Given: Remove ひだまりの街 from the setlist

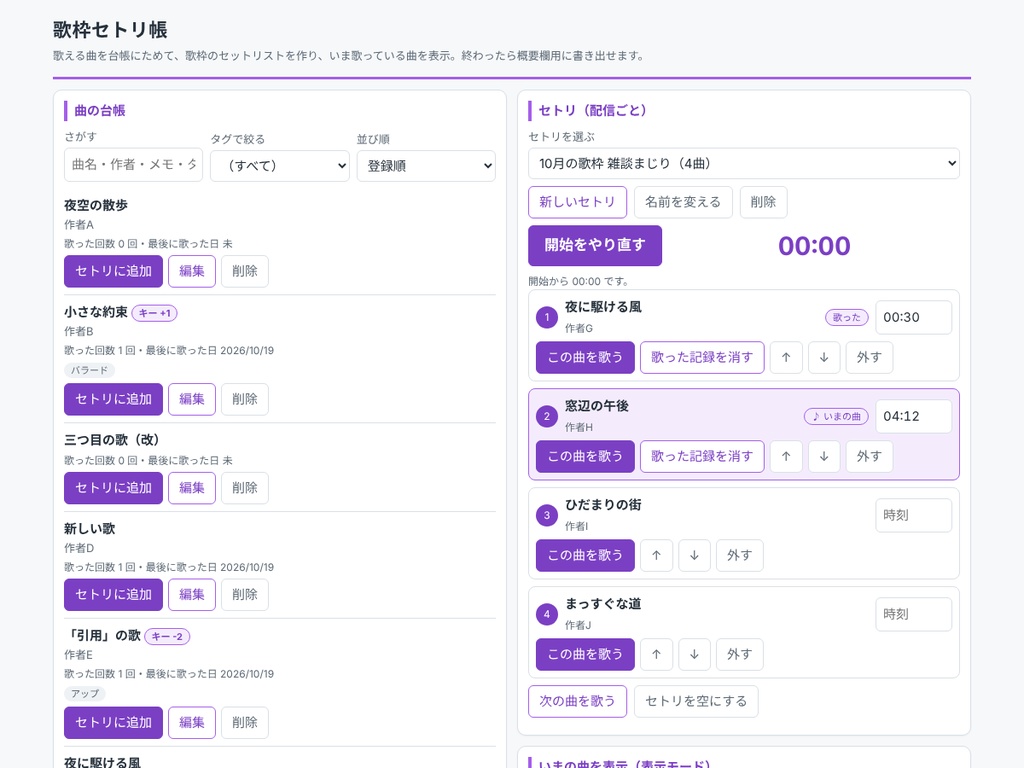Looking at the screenshot, I should (740, 555).
